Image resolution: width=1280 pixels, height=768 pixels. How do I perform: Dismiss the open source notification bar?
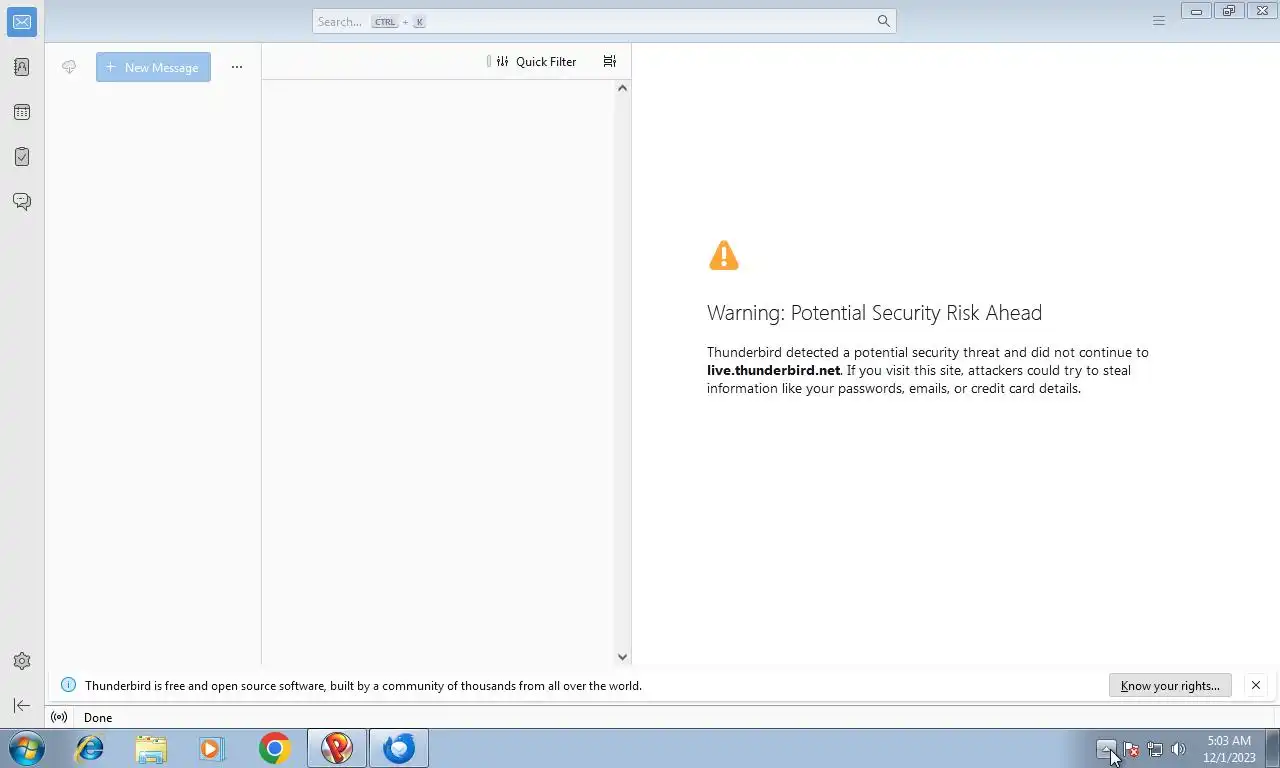[1256, 685]
